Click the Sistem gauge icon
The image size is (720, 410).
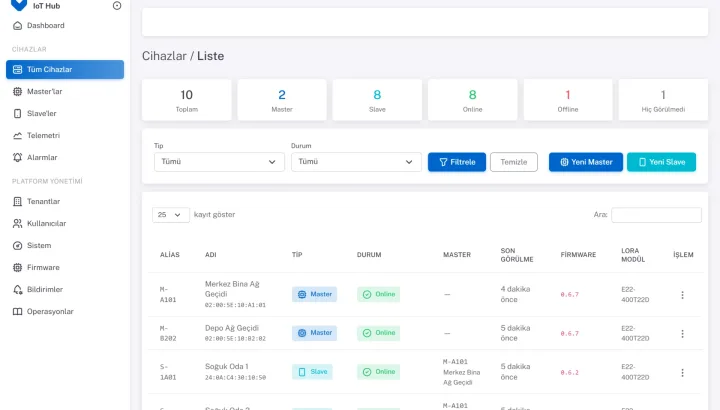coord(17,246)
